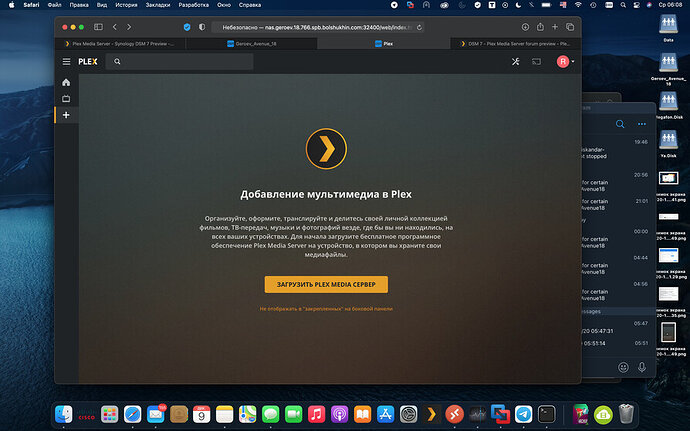Go back in Safari
This screenshot has height=431, width=690.
pyautogui.click(x=115, y=27)
